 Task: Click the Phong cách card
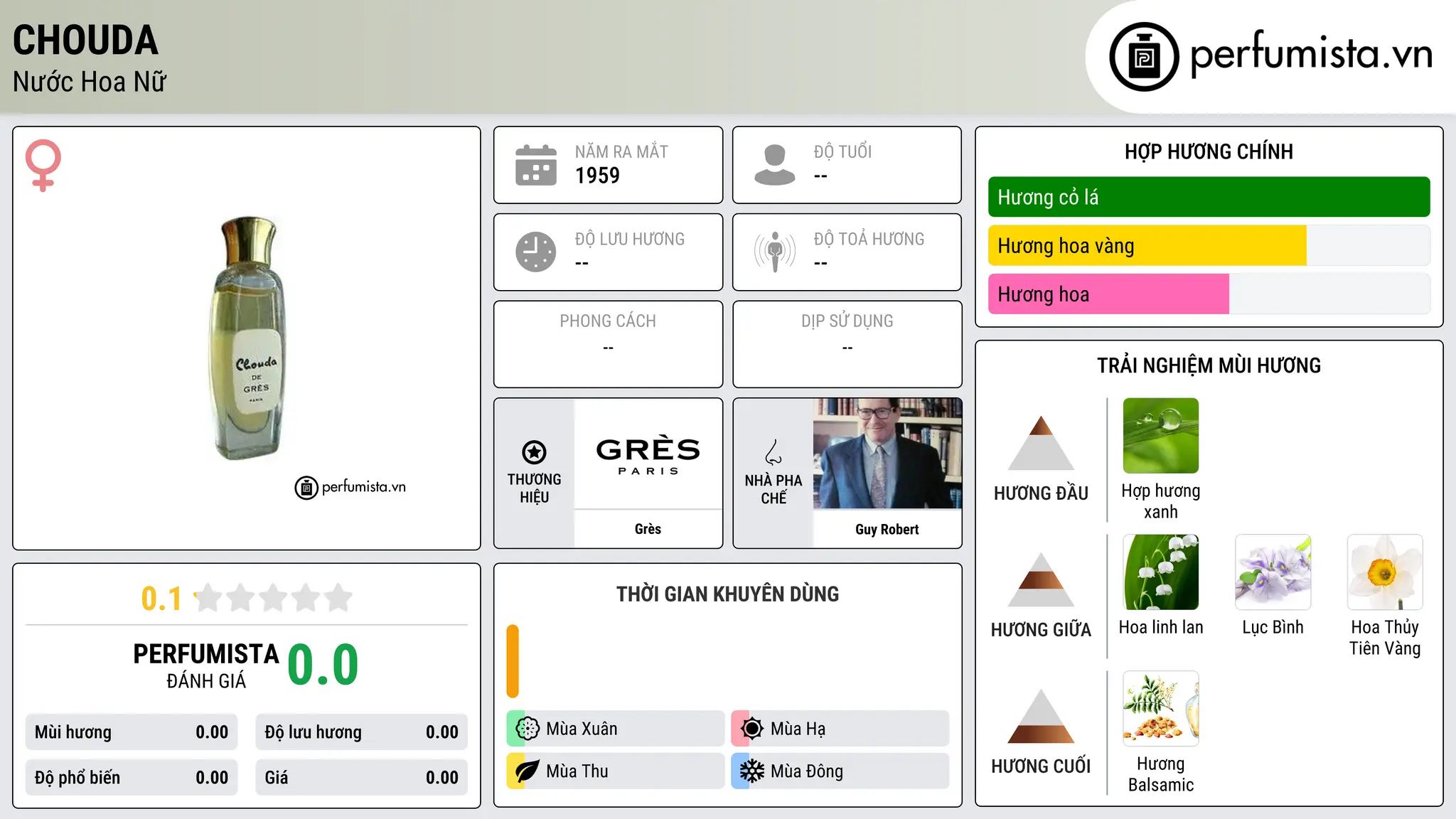point(608,344)
